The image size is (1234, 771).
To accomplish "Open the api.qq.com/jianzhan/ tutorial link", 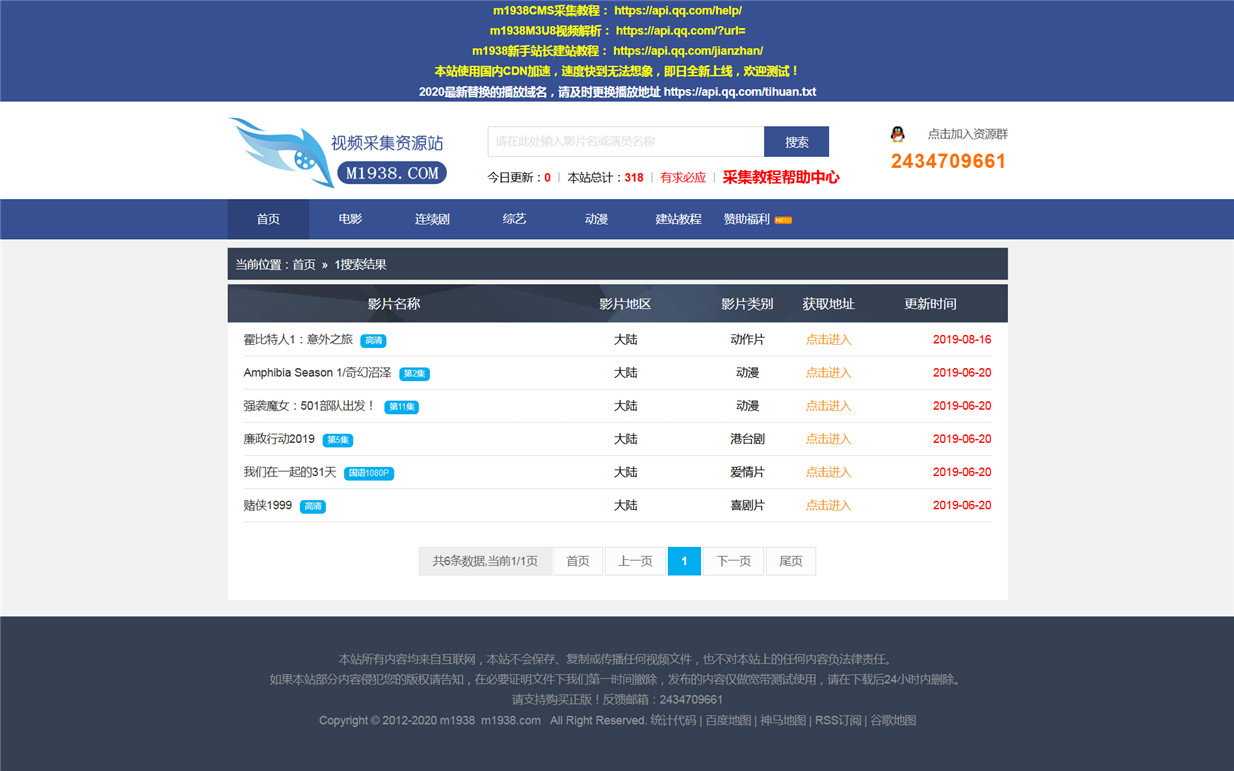I will [688, 51].
